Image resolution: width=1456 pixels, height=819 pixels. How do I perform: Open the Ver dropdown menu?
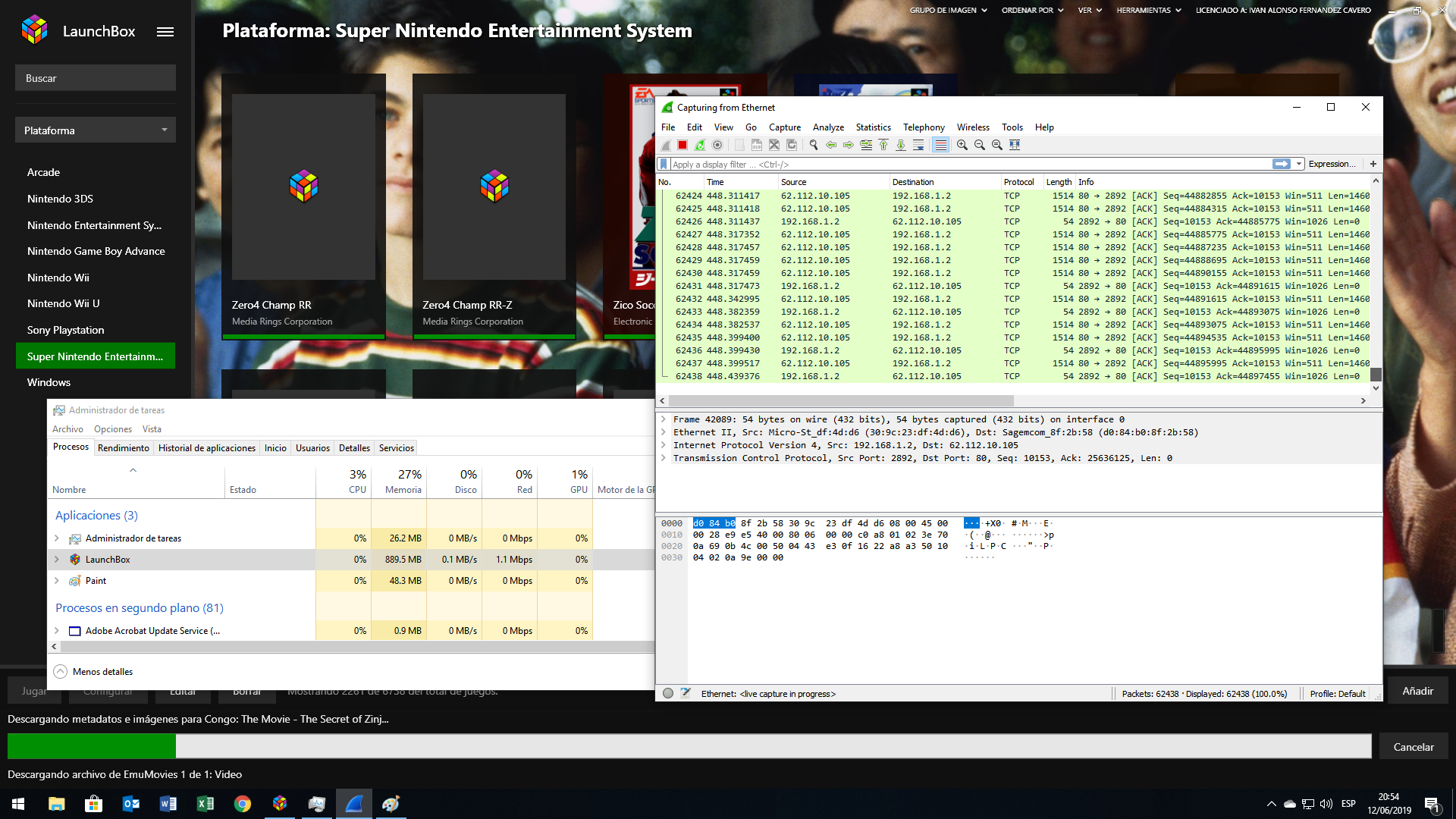1090,11
